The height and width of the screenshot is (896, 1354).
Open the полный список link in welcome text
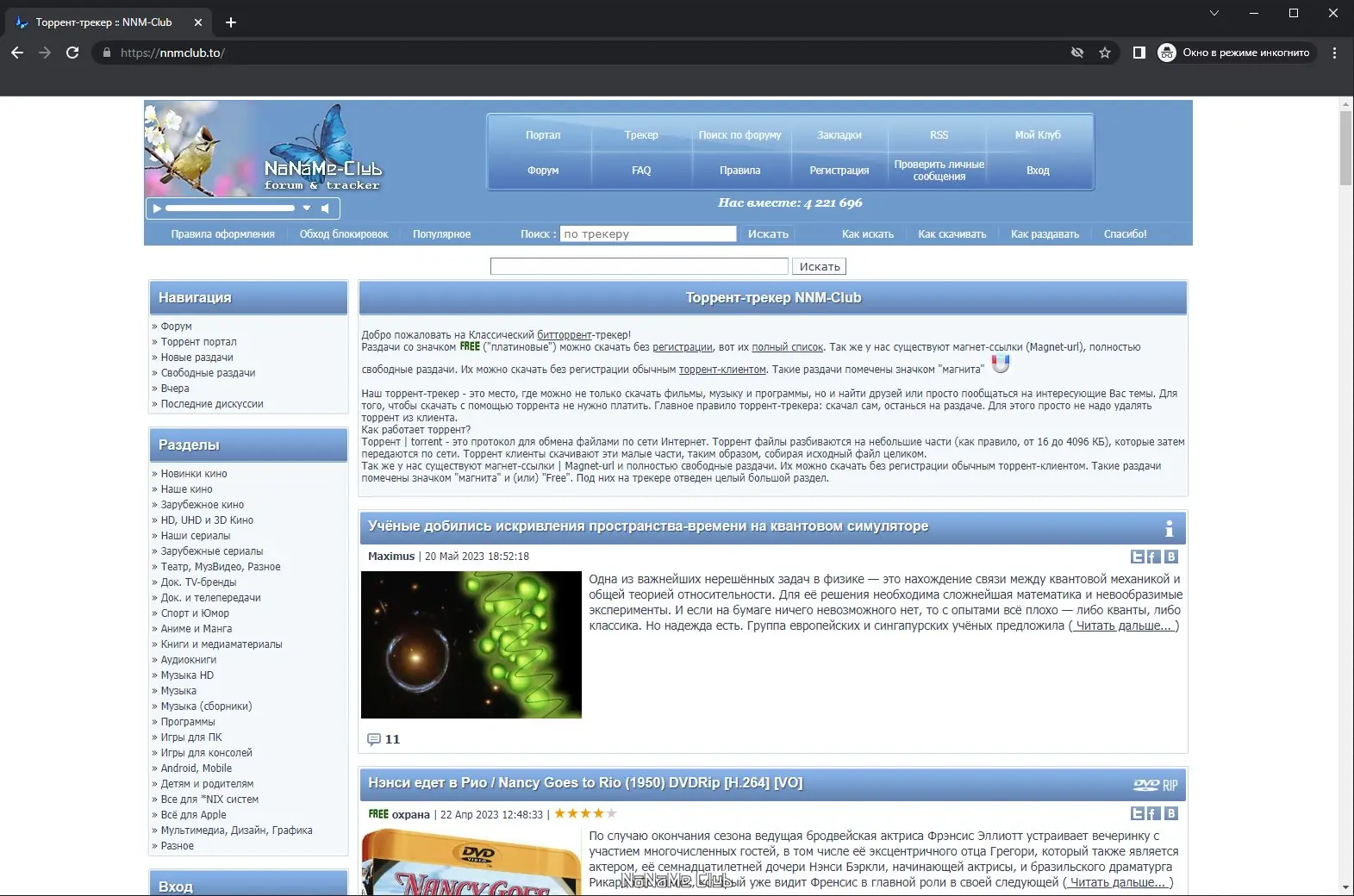pos(788,347)
